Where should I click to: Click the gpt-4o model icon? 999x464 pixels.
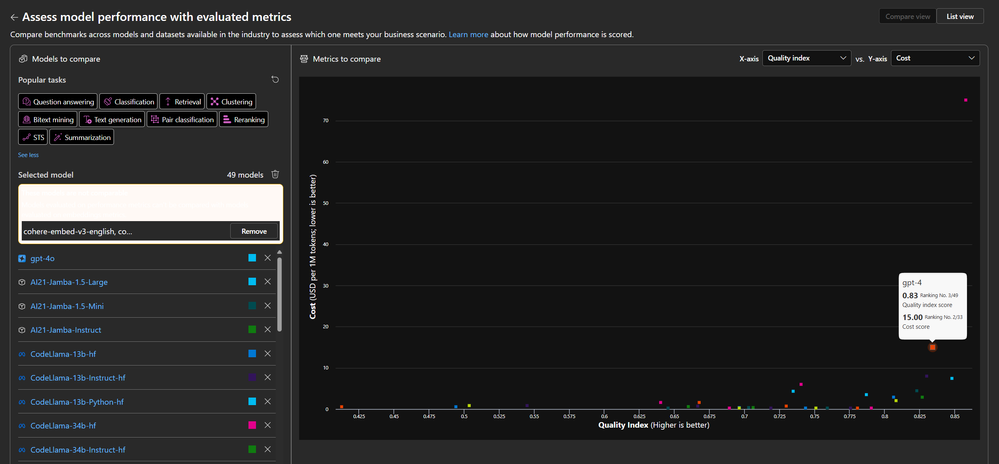(x=22, y=258)
